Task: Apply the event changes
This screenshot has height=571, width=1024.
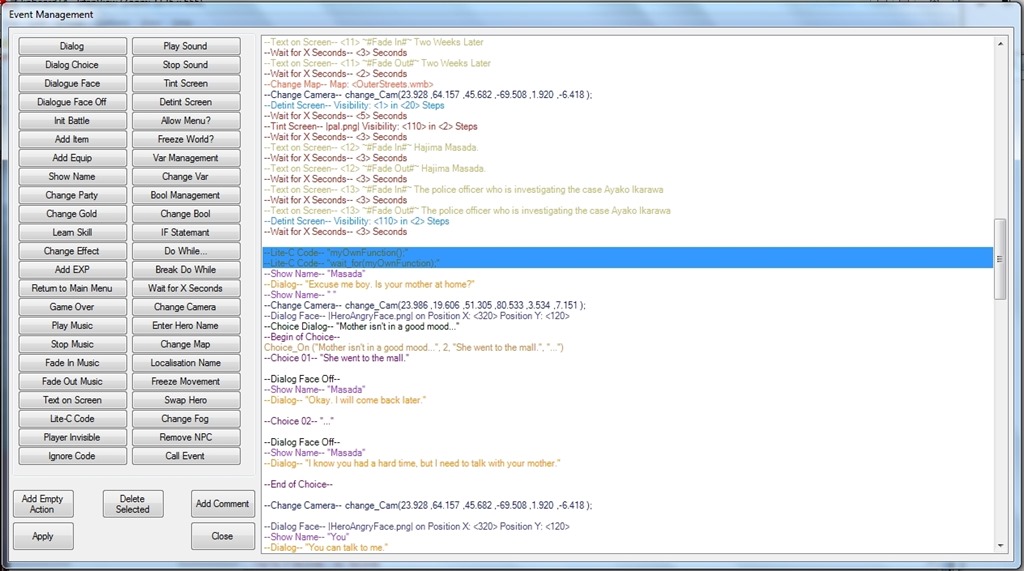Action: point(43,536)
